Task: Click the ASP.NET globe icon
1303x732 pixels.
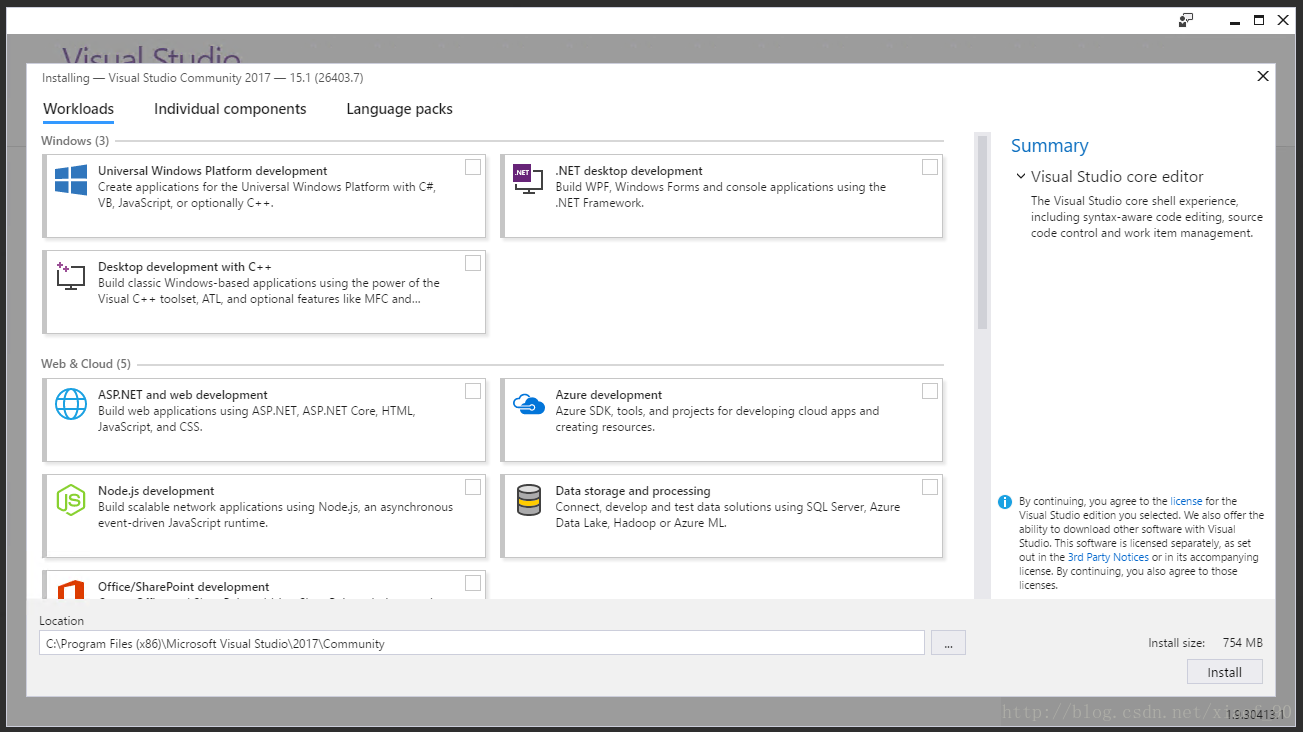Action: 71,404
